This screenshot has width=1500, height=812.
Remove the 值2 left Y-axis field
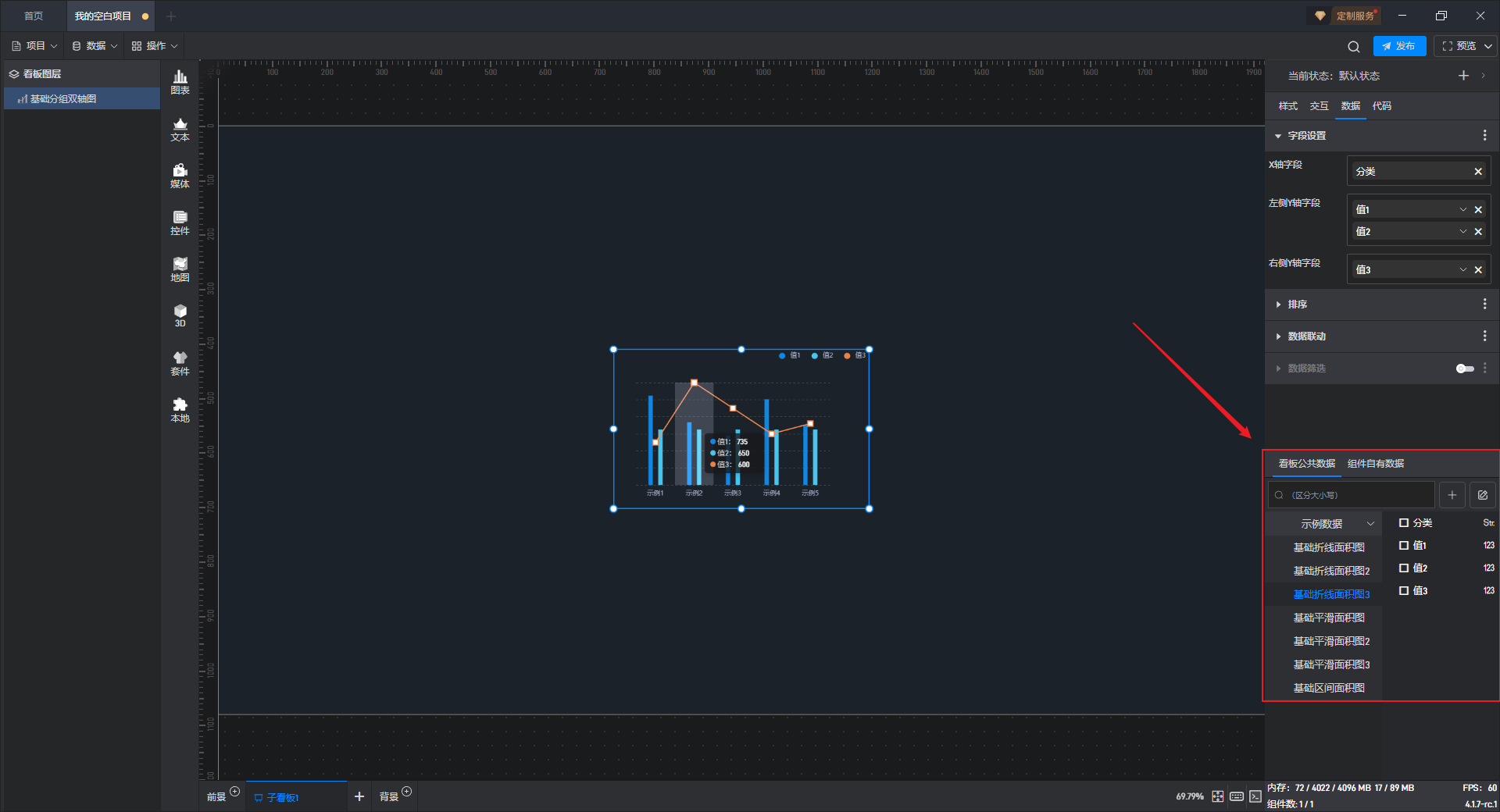coord(1478,231)
